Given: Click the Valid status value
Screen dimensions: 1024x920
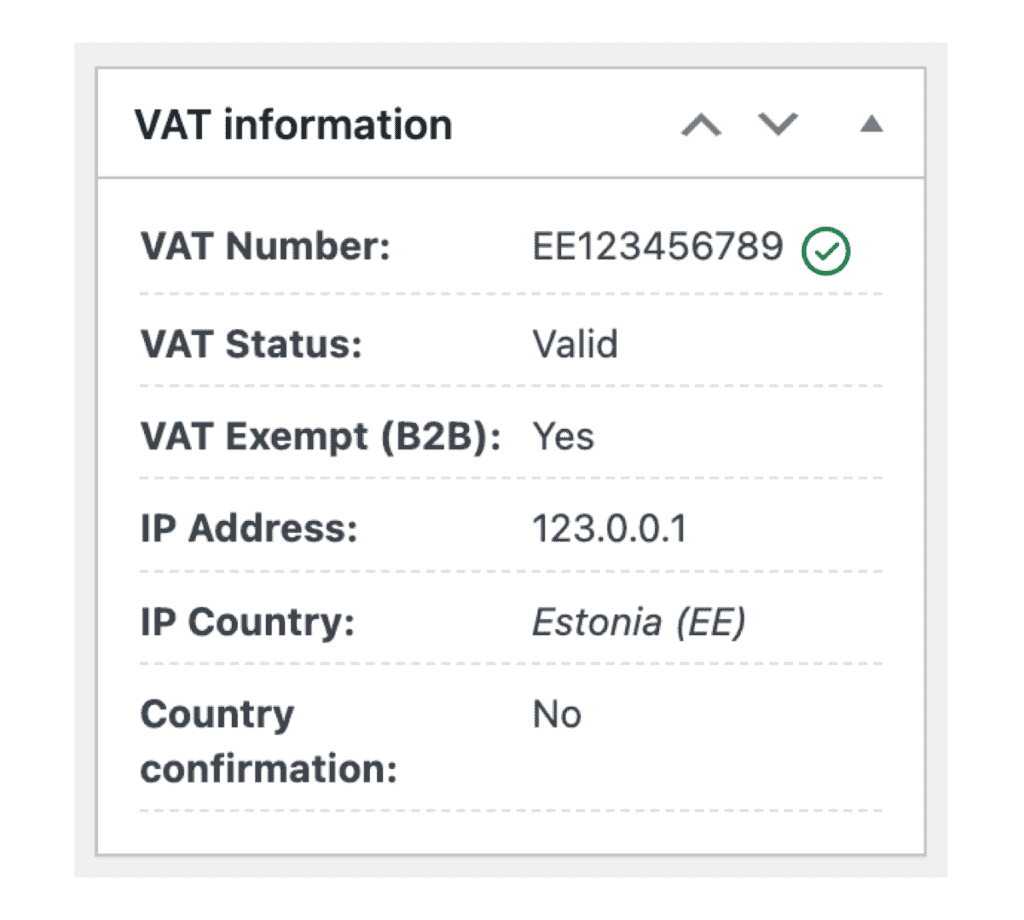Looking at the screenshot, I should coord(575,344).
